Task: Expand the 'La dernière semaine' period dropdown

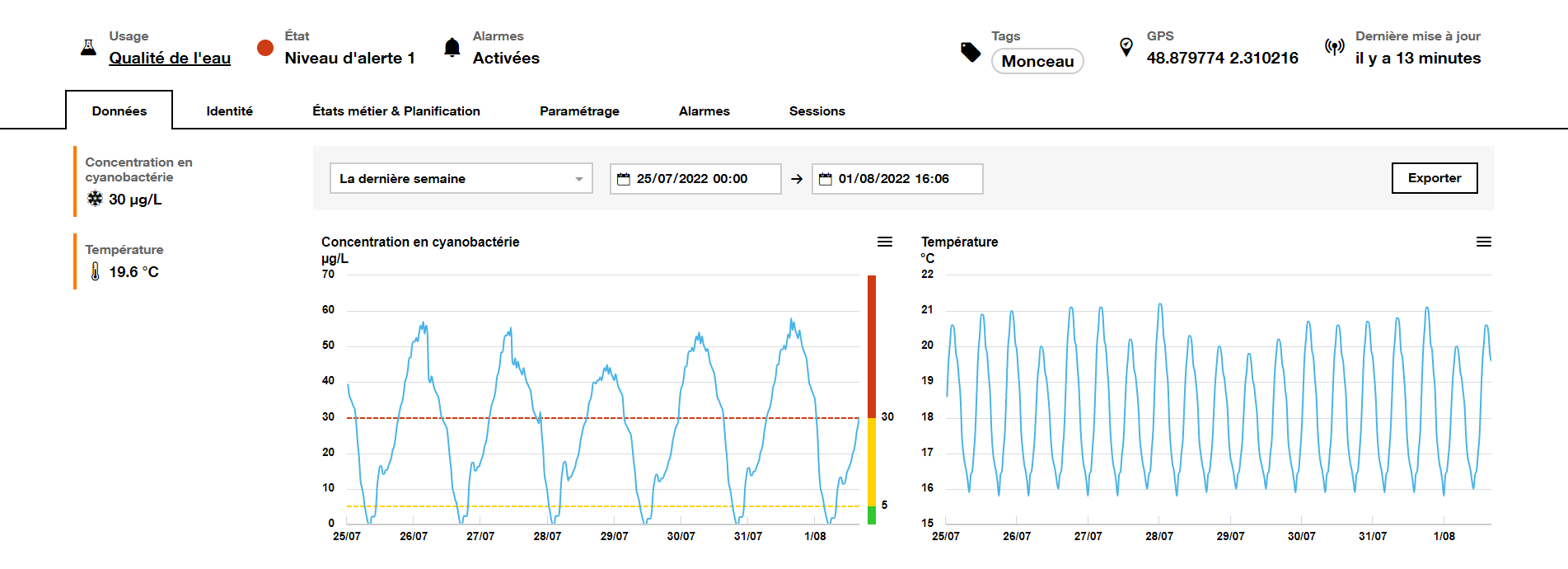Action: point(461,179)
